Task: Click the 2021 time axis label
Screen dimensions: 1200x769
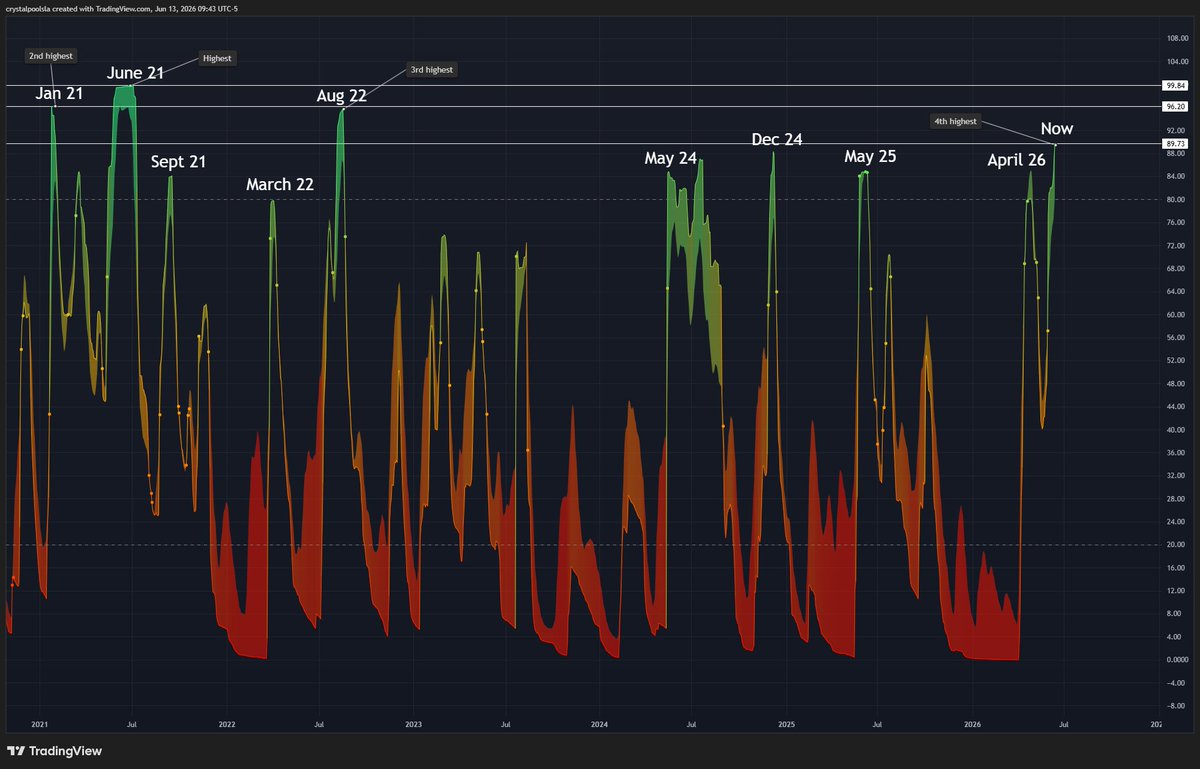Action: tap(40, 723)
